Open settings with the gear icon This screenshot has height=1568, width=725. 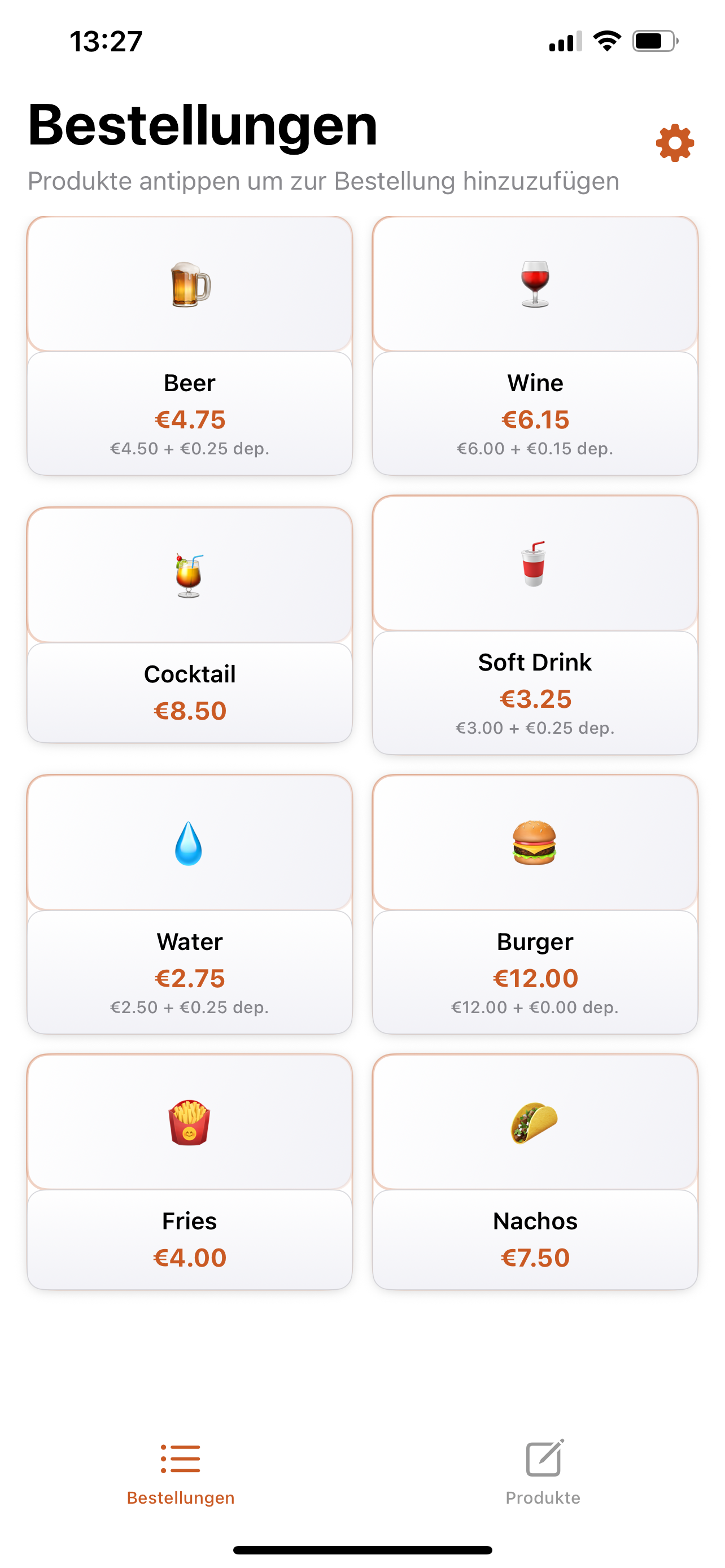pos(675,144)
